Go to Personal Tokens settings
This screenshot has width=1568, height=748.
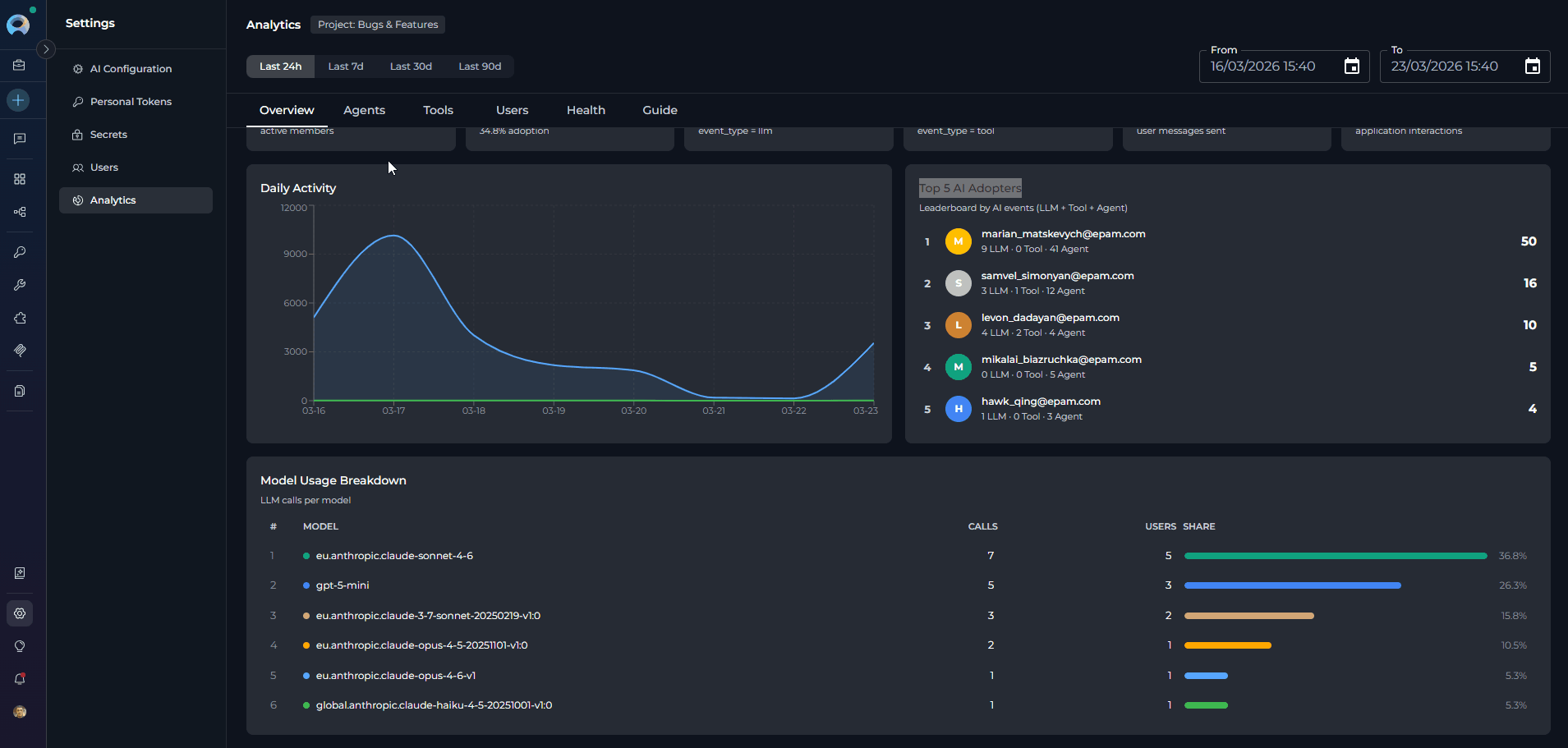tap(130, 101)
